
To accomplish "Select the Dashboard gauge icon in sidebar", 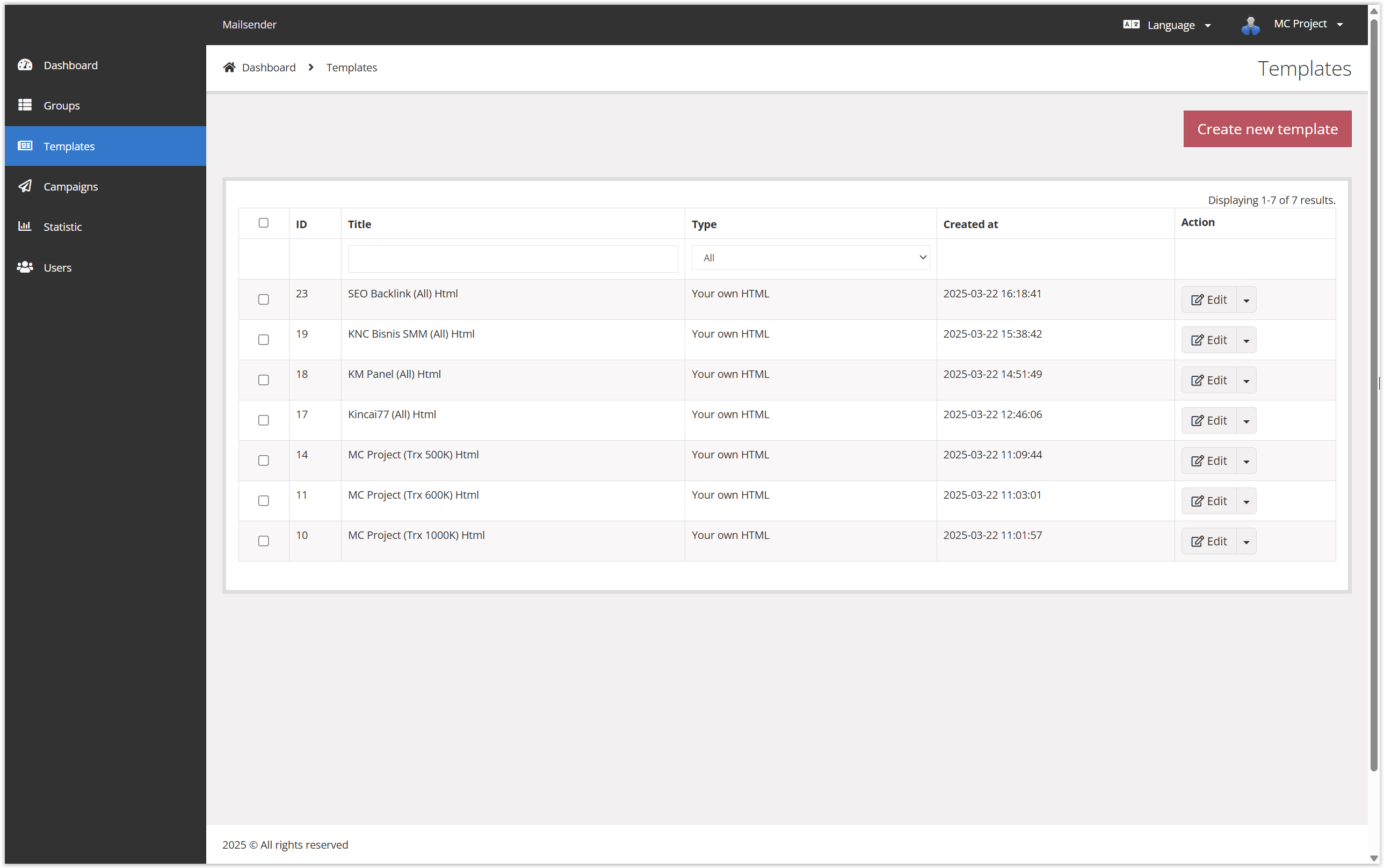I will (25, 65).
